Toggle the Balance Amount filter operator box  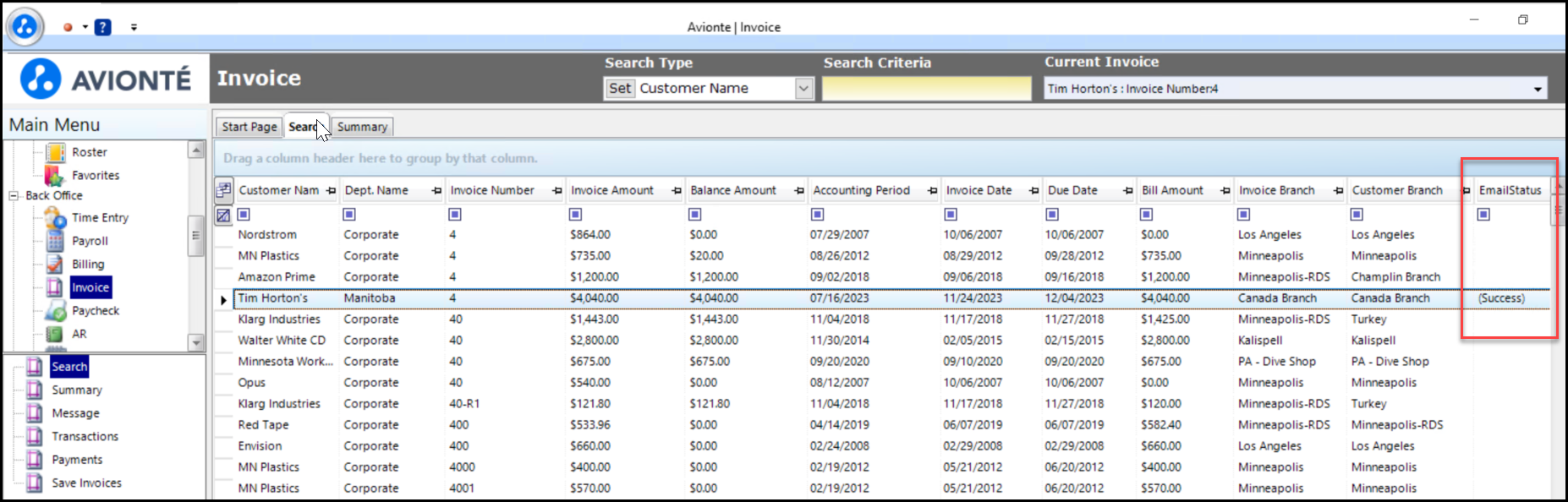(695, 215)
